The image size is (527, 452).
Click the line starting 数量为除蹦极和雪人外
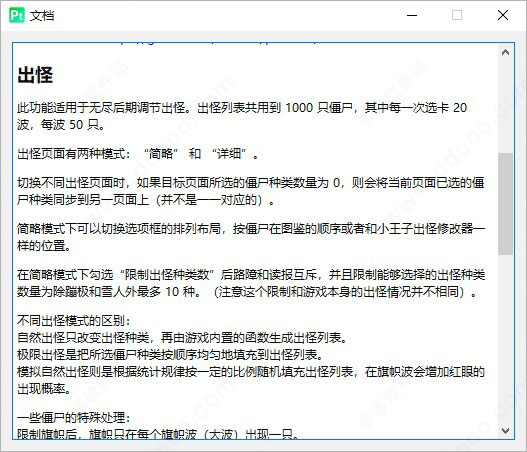click(x=247, y=292)
